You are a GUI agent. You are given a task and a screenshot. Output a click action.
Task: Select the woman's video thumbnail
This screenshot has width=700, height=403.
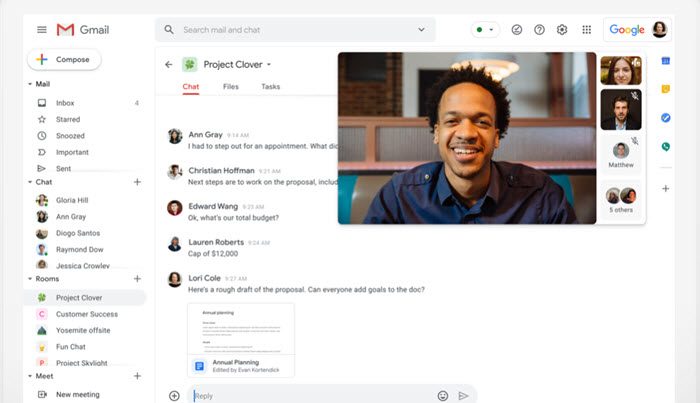pos(621,71)
